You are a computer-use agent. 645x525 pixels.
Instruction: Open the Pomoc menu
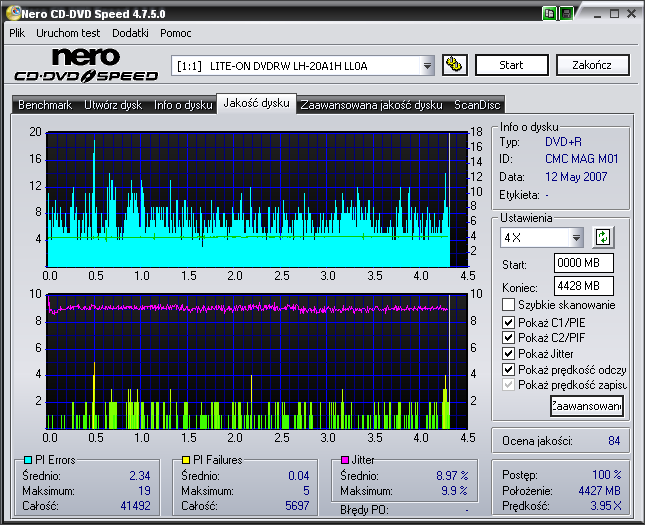click(x=176, y=33)
